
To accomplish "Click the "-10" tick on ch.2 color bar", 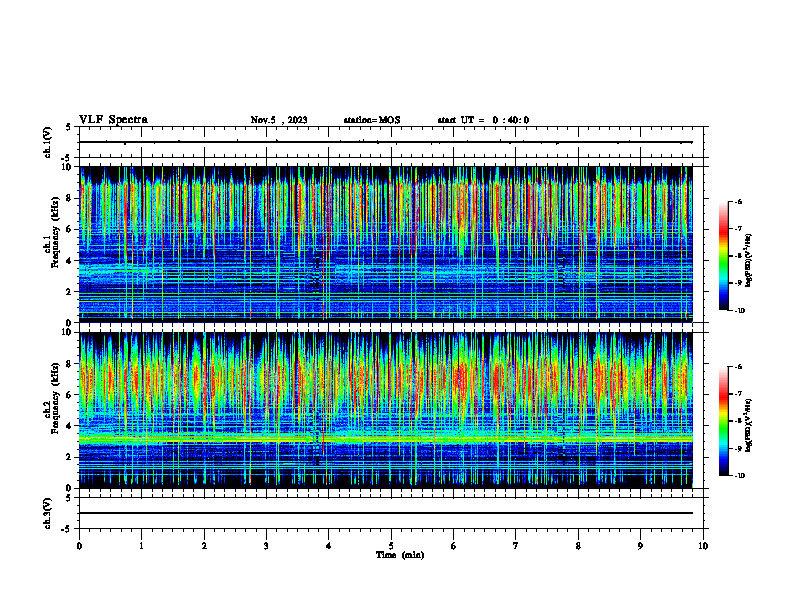I will tap(740, 476).
